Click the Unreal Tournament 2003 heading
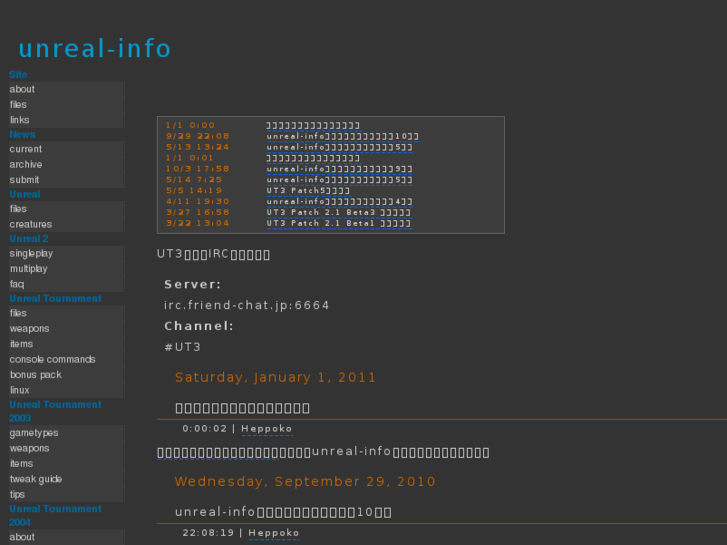Image resolution: width=727 pixels, height=545 pixels. click(55, 411)
